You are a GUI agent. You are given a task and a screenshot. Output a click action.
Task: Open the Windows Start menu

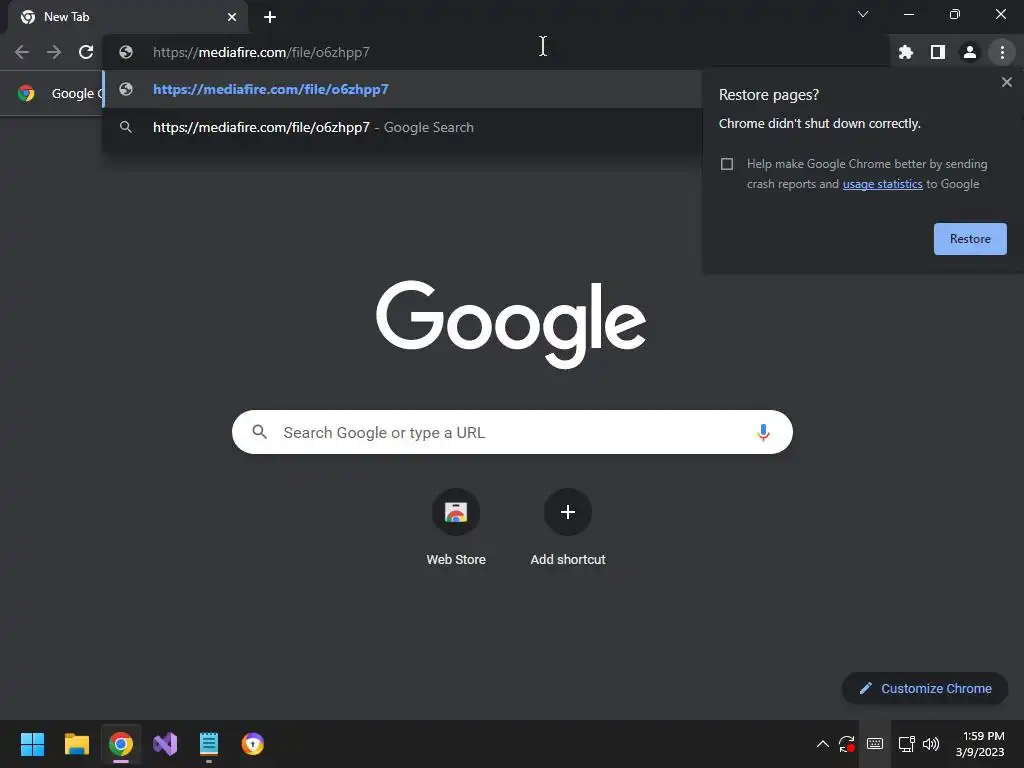(32, 744)
